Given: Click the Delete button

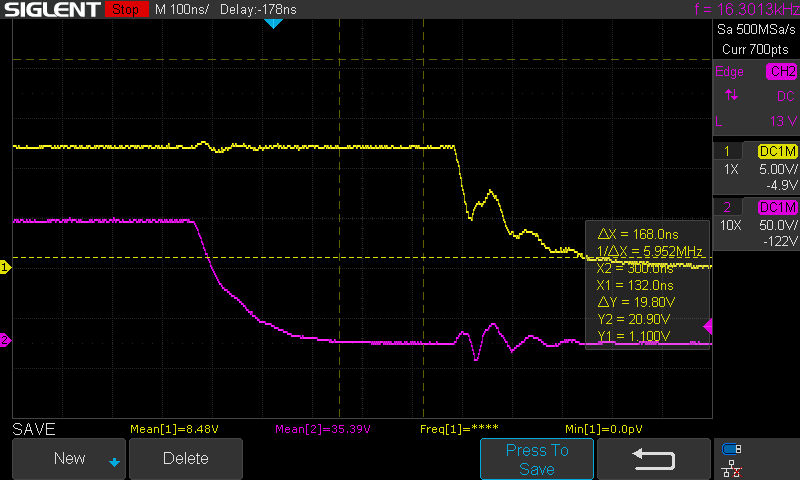Looking at the screenshot, I should coord(186,459).
